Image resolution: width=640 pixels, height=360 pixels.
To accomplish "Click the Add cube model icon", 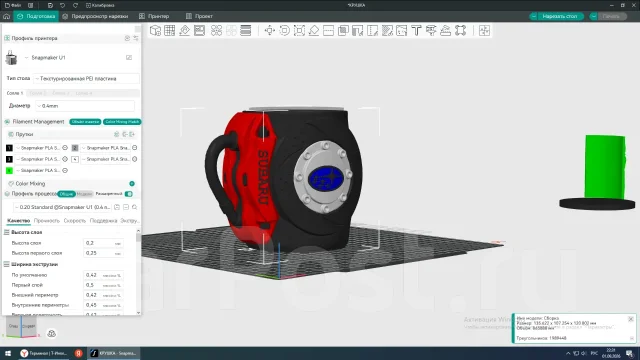I will click(x=155, y=31).
